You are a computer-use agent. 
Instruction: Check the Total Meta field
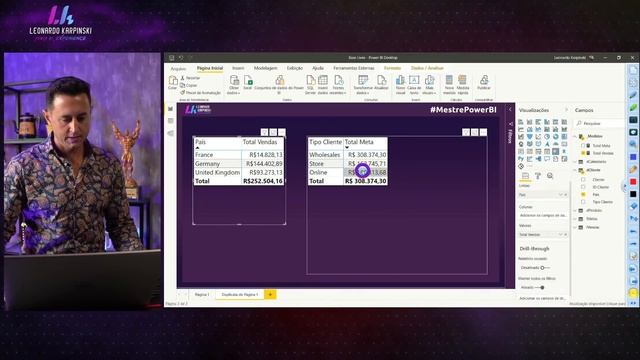pos(583,146)
